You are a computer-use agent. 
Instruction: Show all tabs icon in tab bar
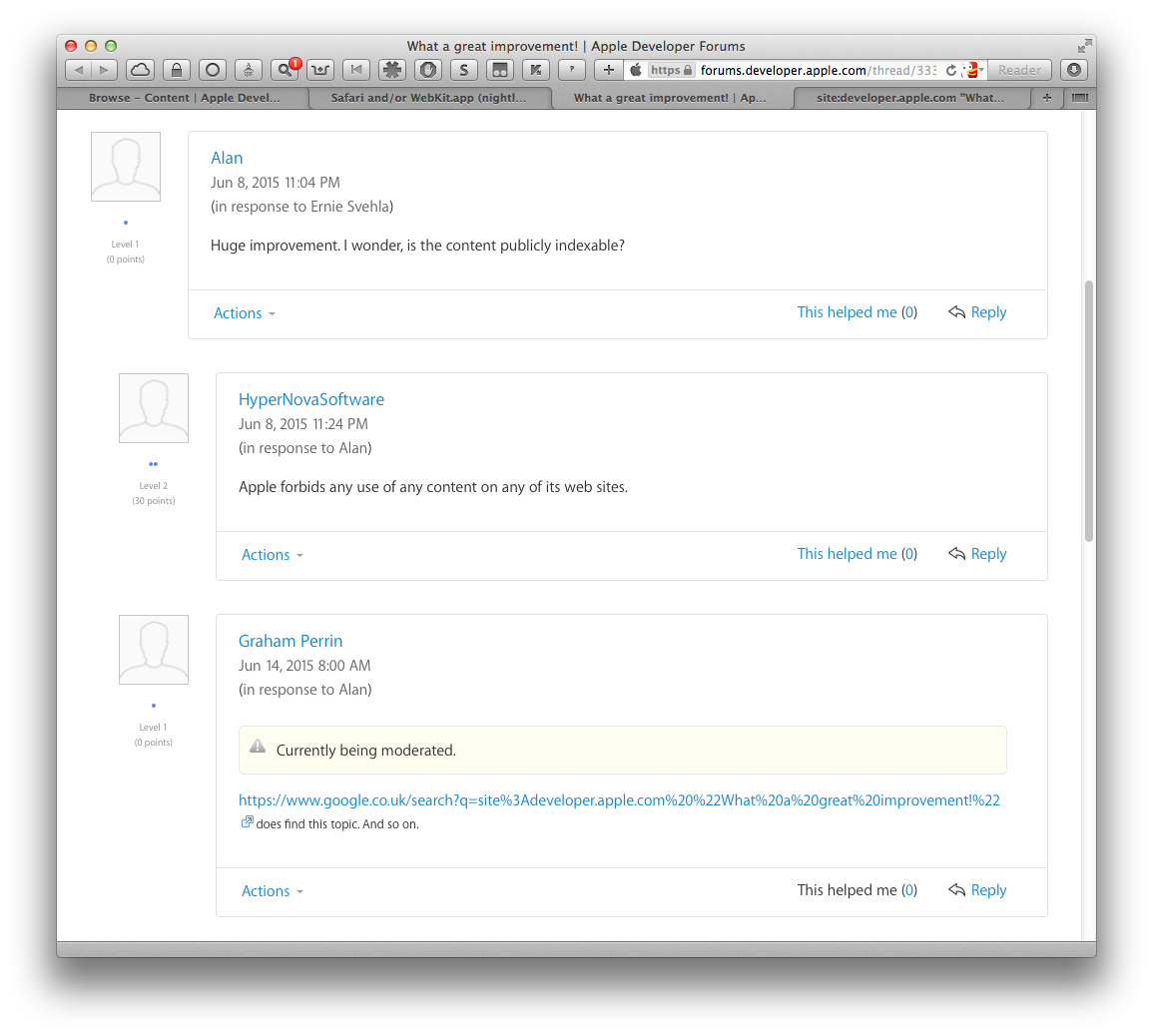[1079, 98]
